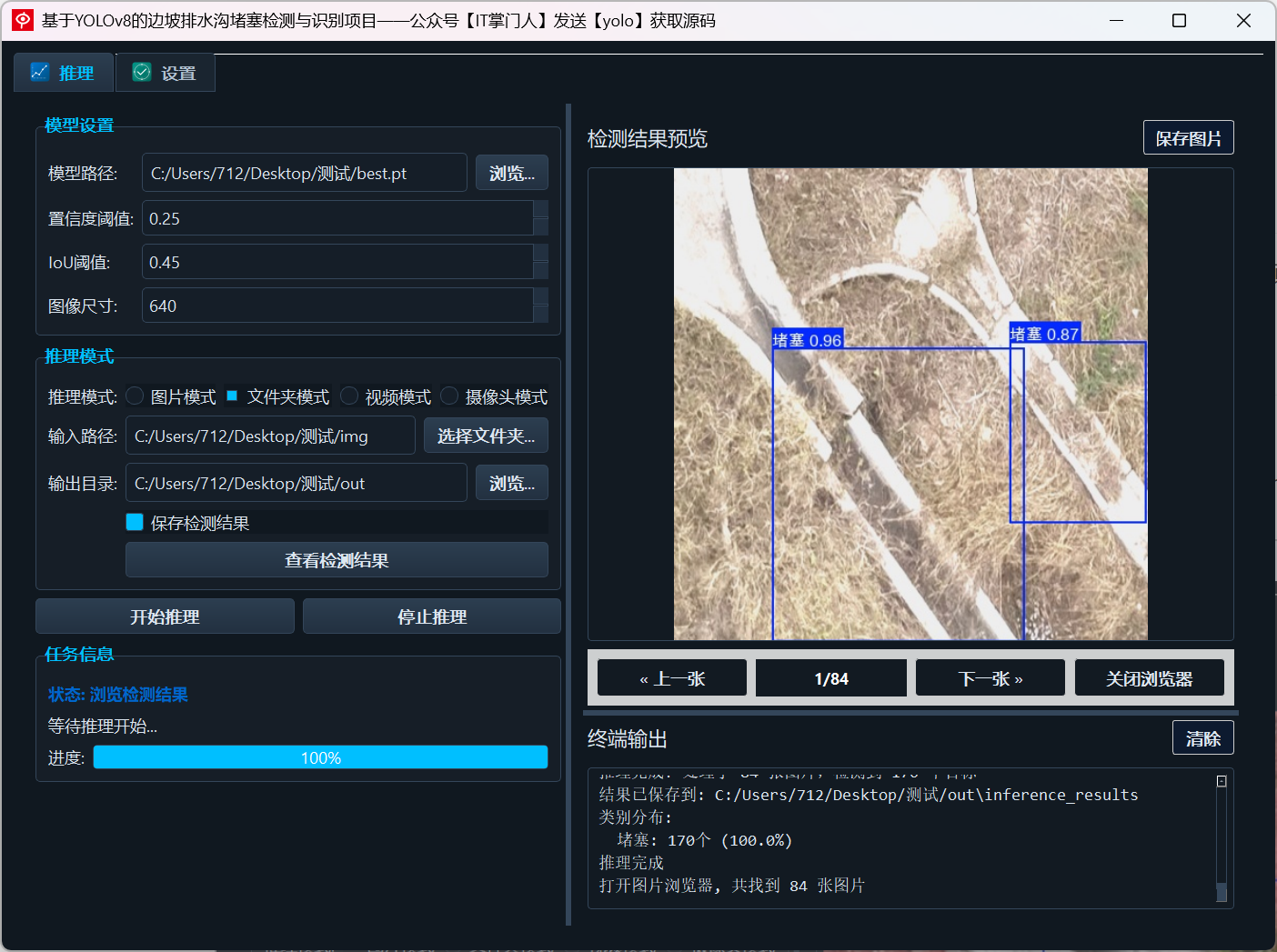
Task: Click the green check icon on 设置 tab
Action: [141, 72]
